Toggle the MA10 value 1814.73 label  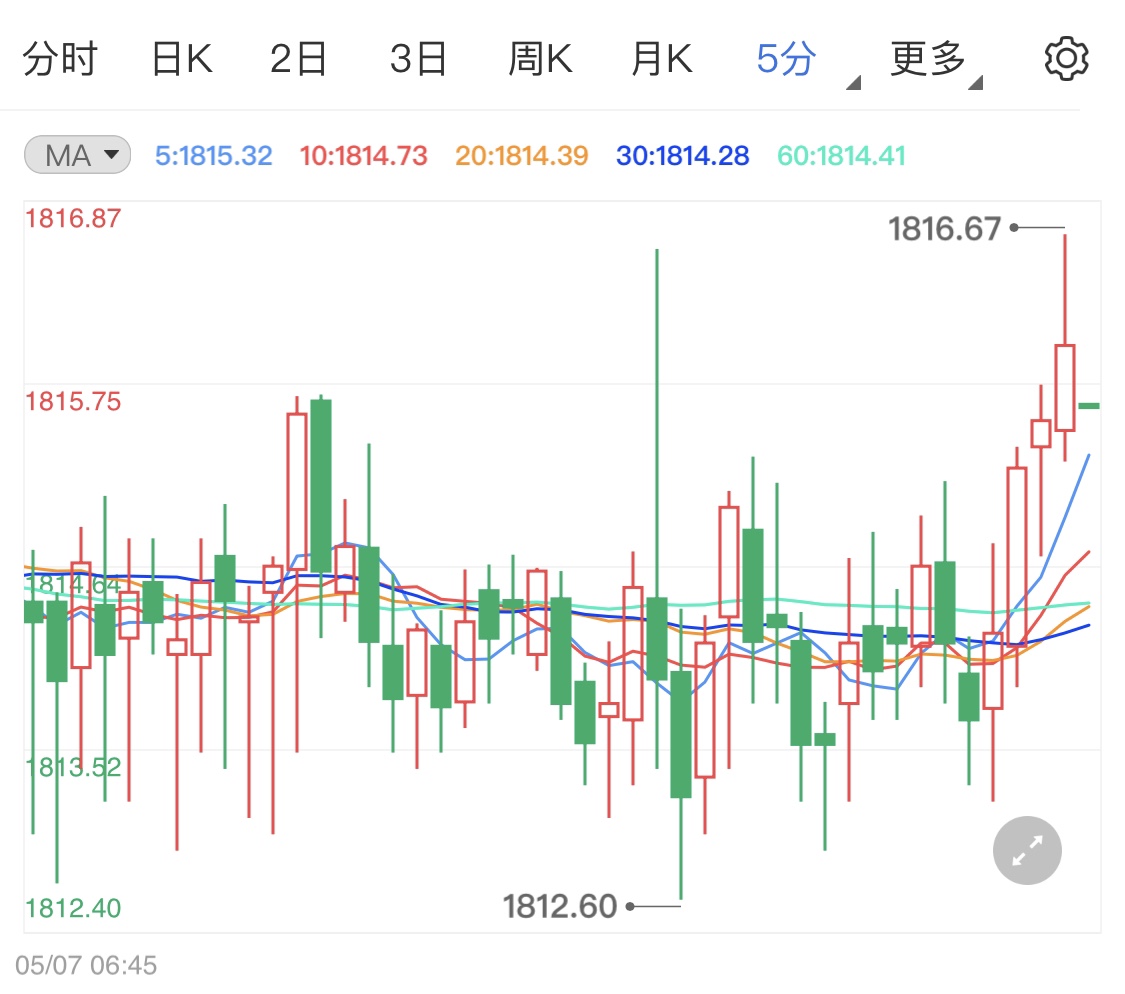coord(363,156)
